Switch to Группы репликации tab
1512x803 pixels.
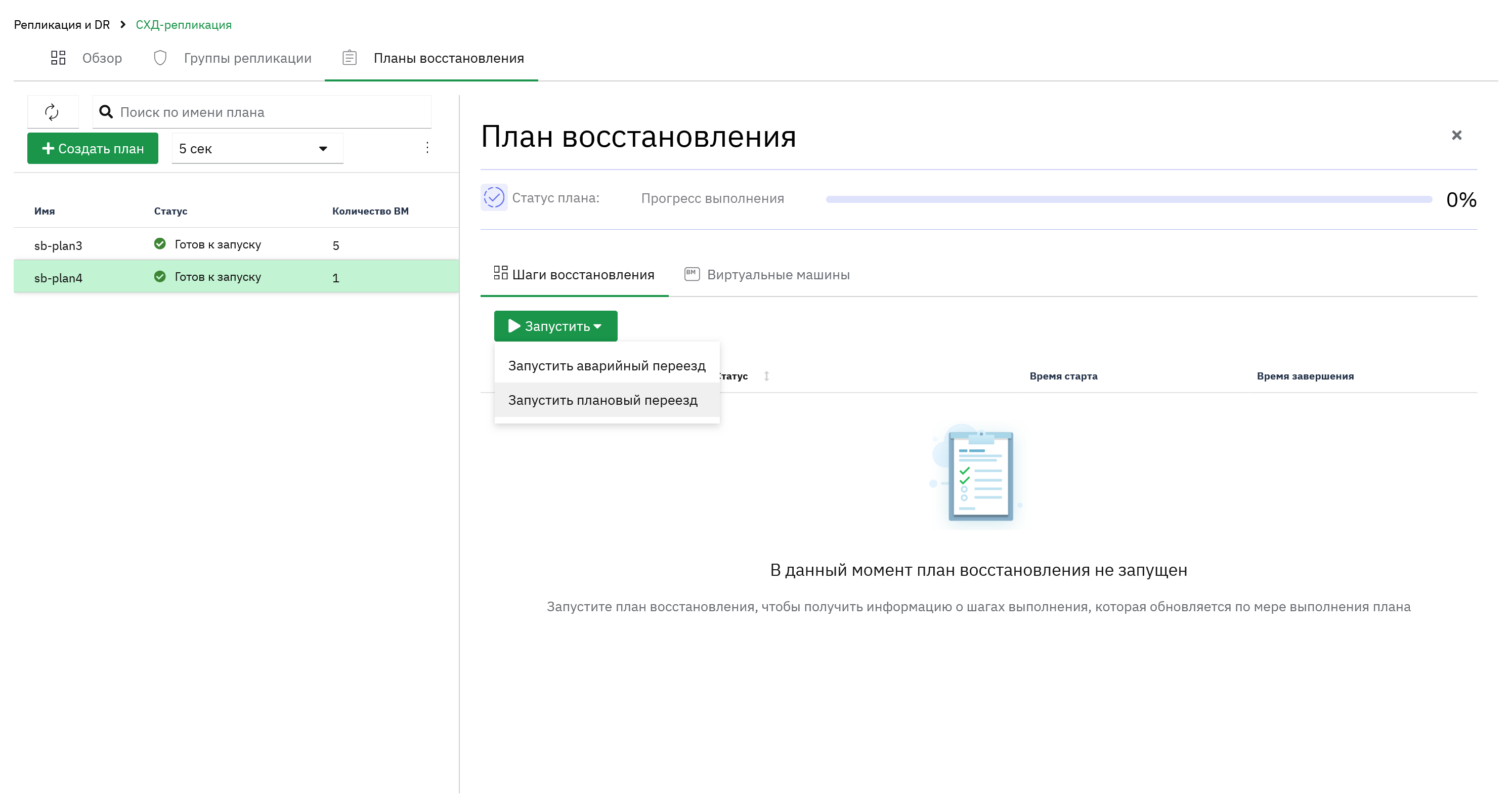coord(232,58)
